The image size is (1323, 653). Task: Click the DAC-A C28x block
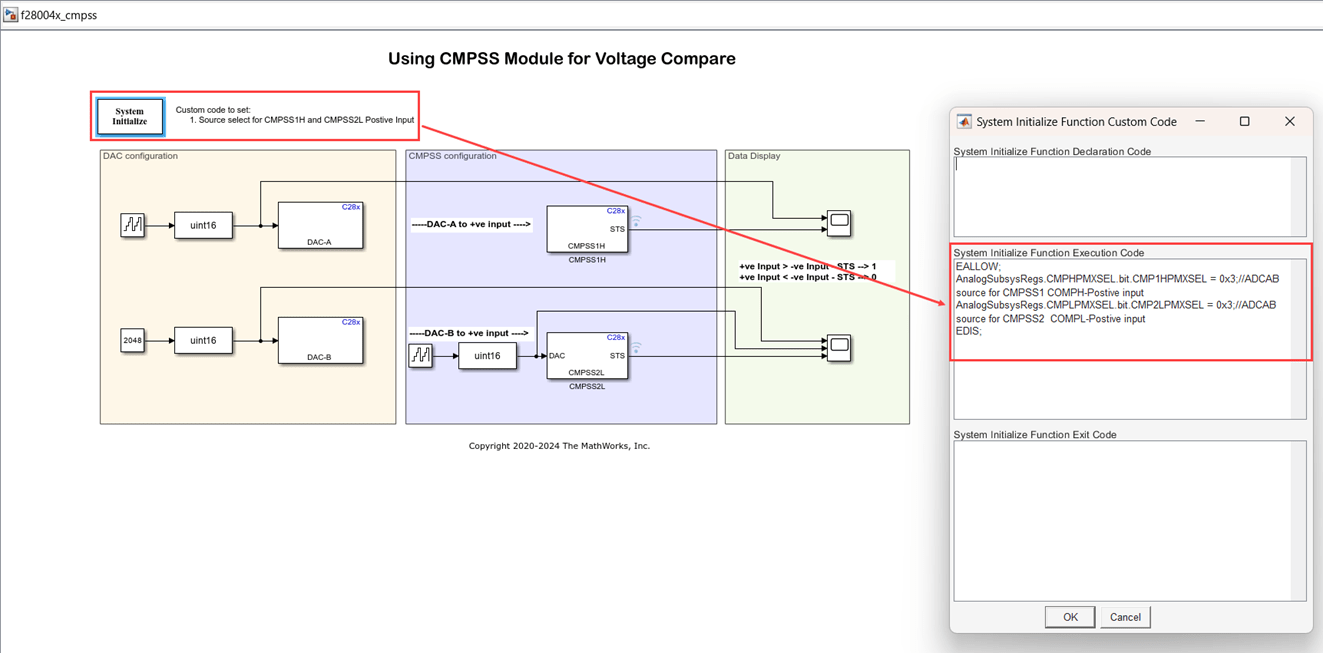pyautogui.click(x=320, y=225)
